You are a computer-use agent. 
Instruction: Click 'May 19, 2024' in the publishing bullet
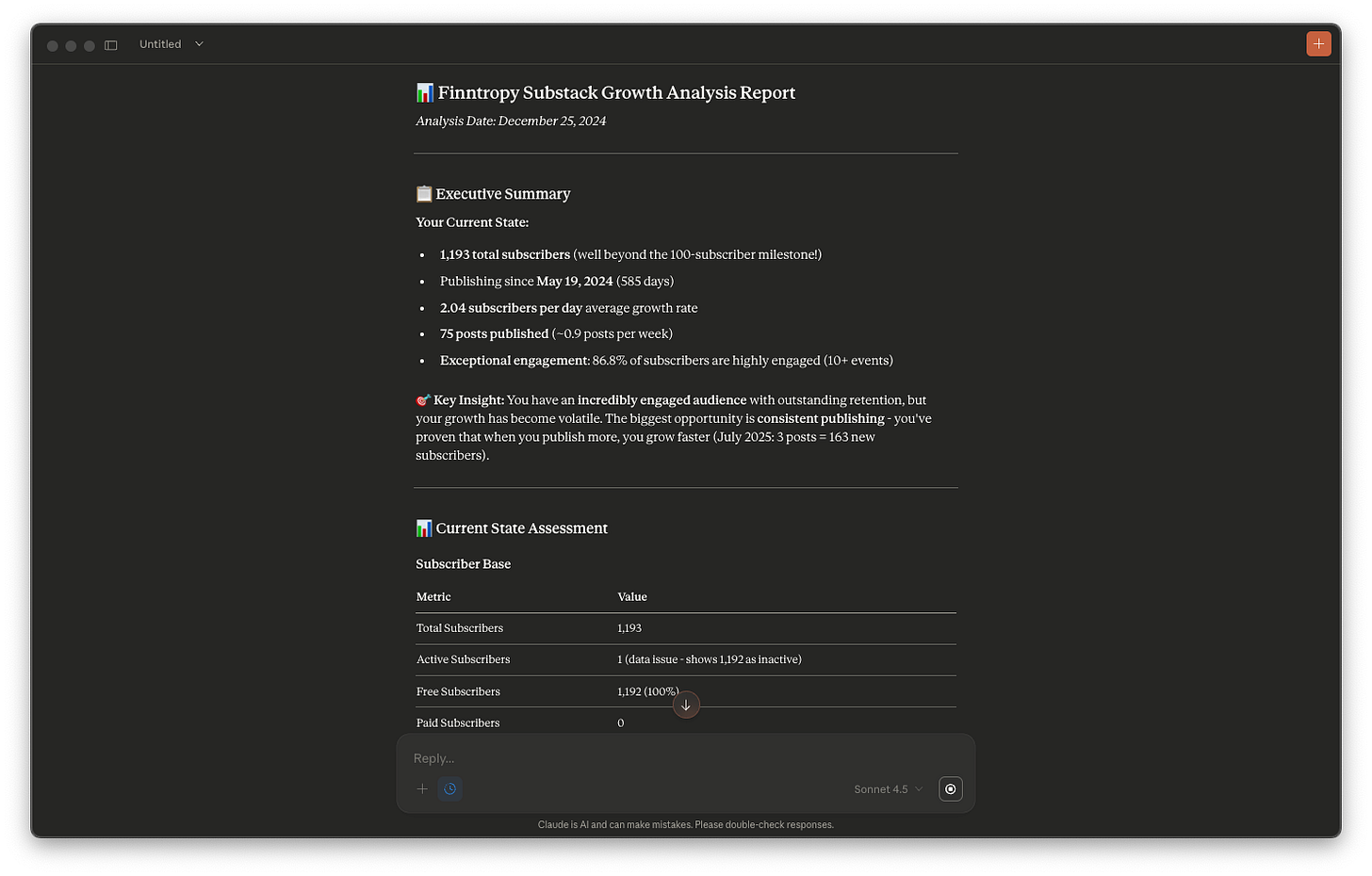point(575,281)
